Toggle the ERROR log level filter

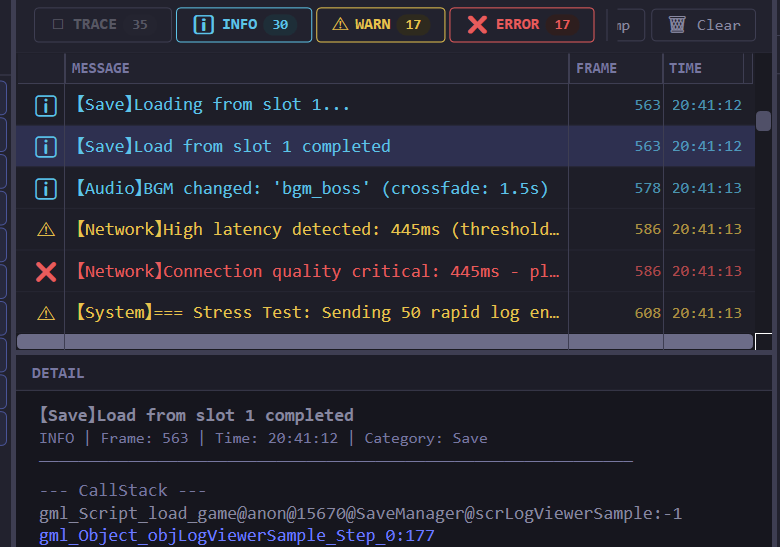(x=521, y=25)
